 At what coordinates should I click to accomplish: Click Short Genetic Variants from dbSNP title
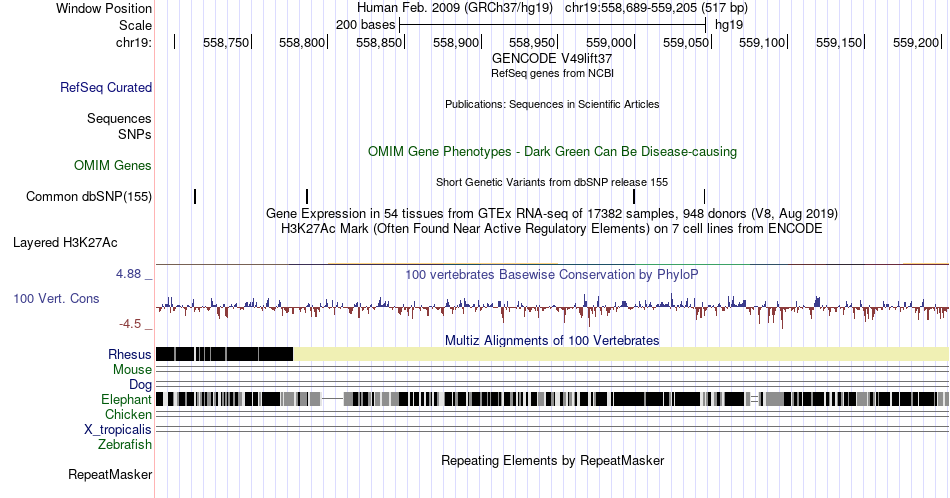pos(552,182)
